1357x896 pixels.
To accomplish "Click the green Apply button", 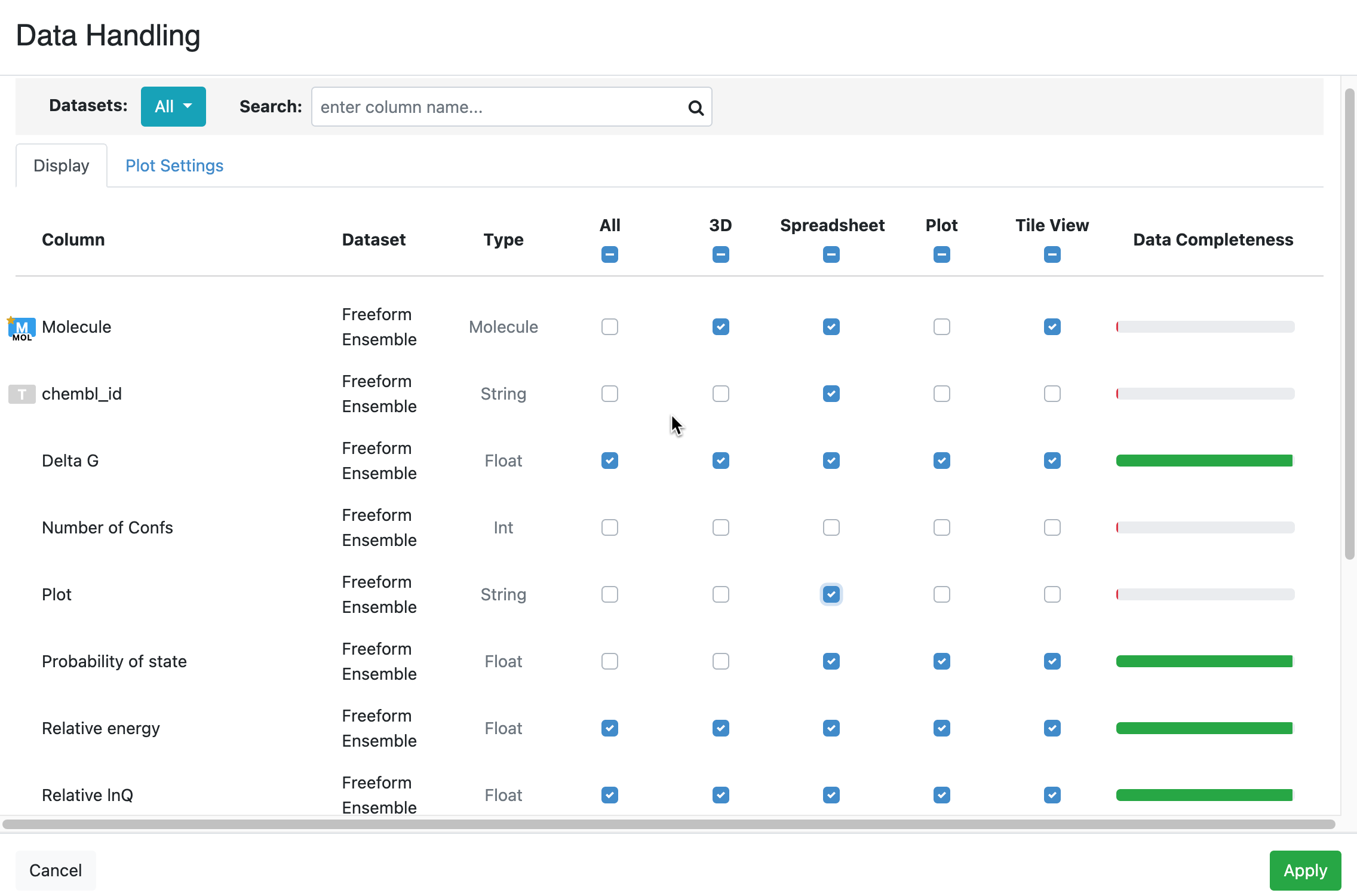I will pyautogui.click(x=1305, y=870).
